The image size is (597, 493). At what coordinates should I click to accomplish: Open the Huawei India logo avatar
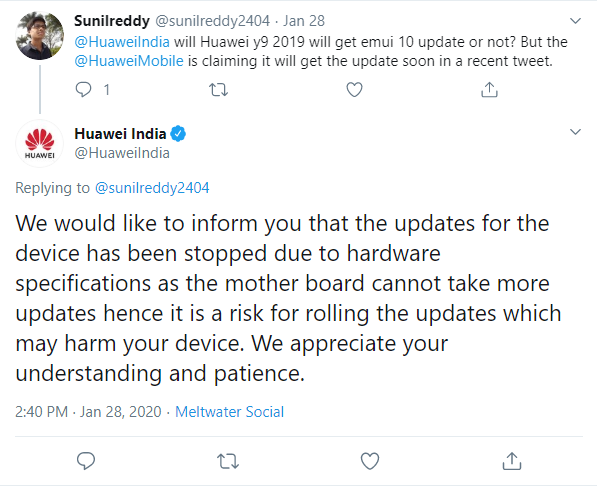(x=40, y=144)
